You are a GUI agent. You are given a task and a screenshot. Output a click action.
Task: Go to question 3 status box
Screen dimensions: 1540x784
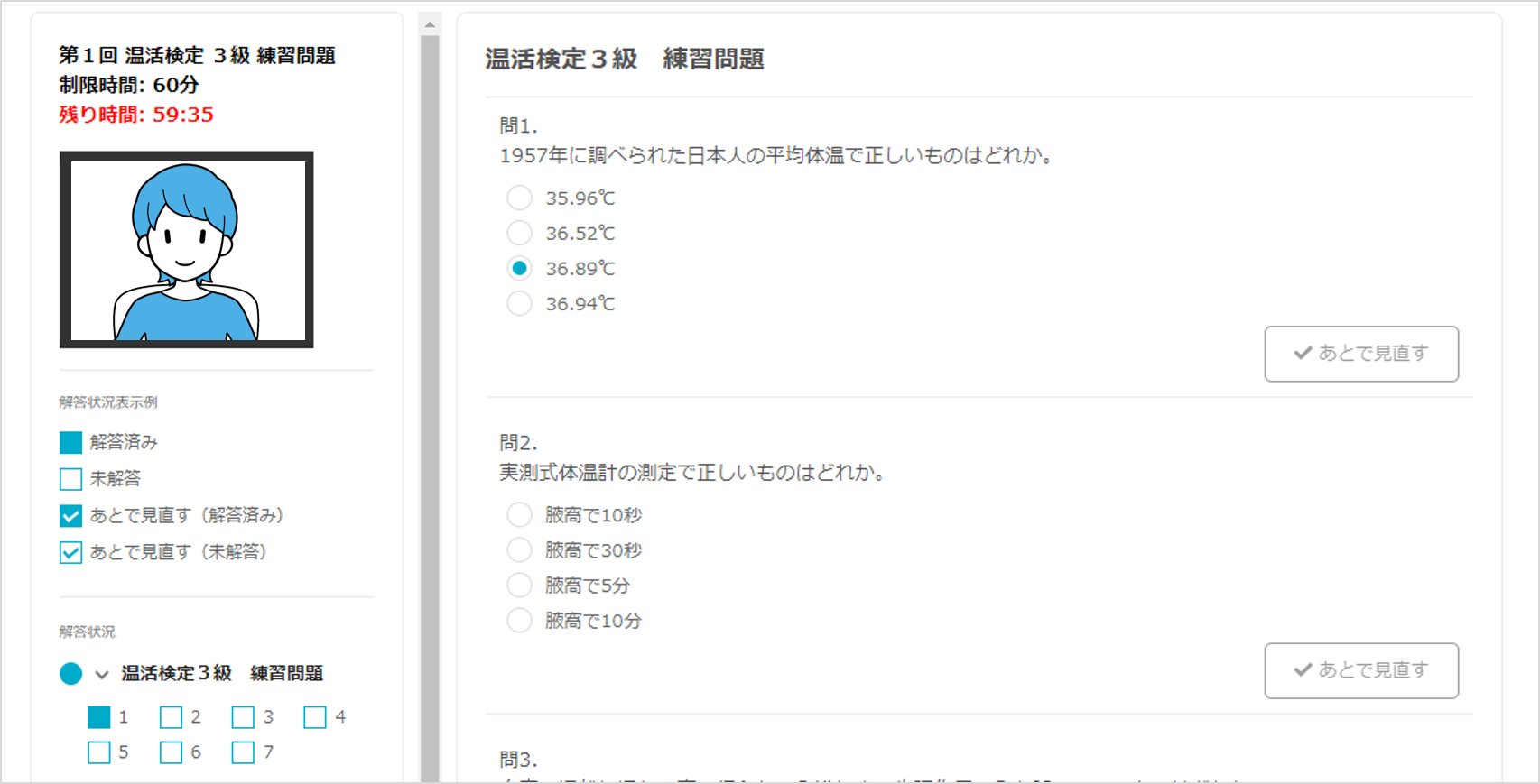click(x=243, y=717)
